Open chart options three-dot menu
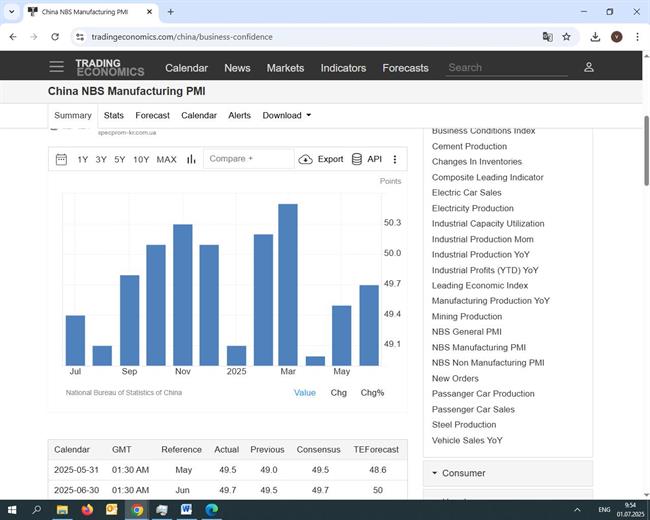650x520 pixels. point(395,159)
